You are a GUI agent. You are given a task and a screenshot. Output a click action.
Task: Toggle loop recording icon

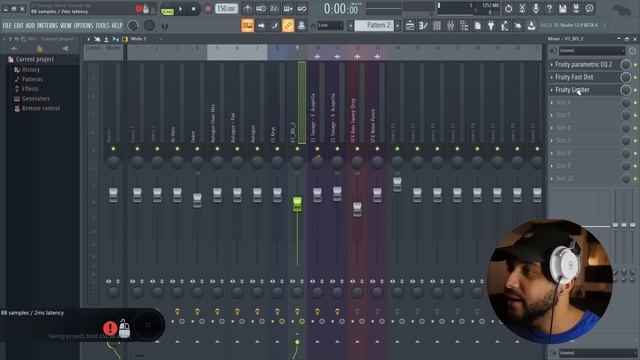[302, 9]
